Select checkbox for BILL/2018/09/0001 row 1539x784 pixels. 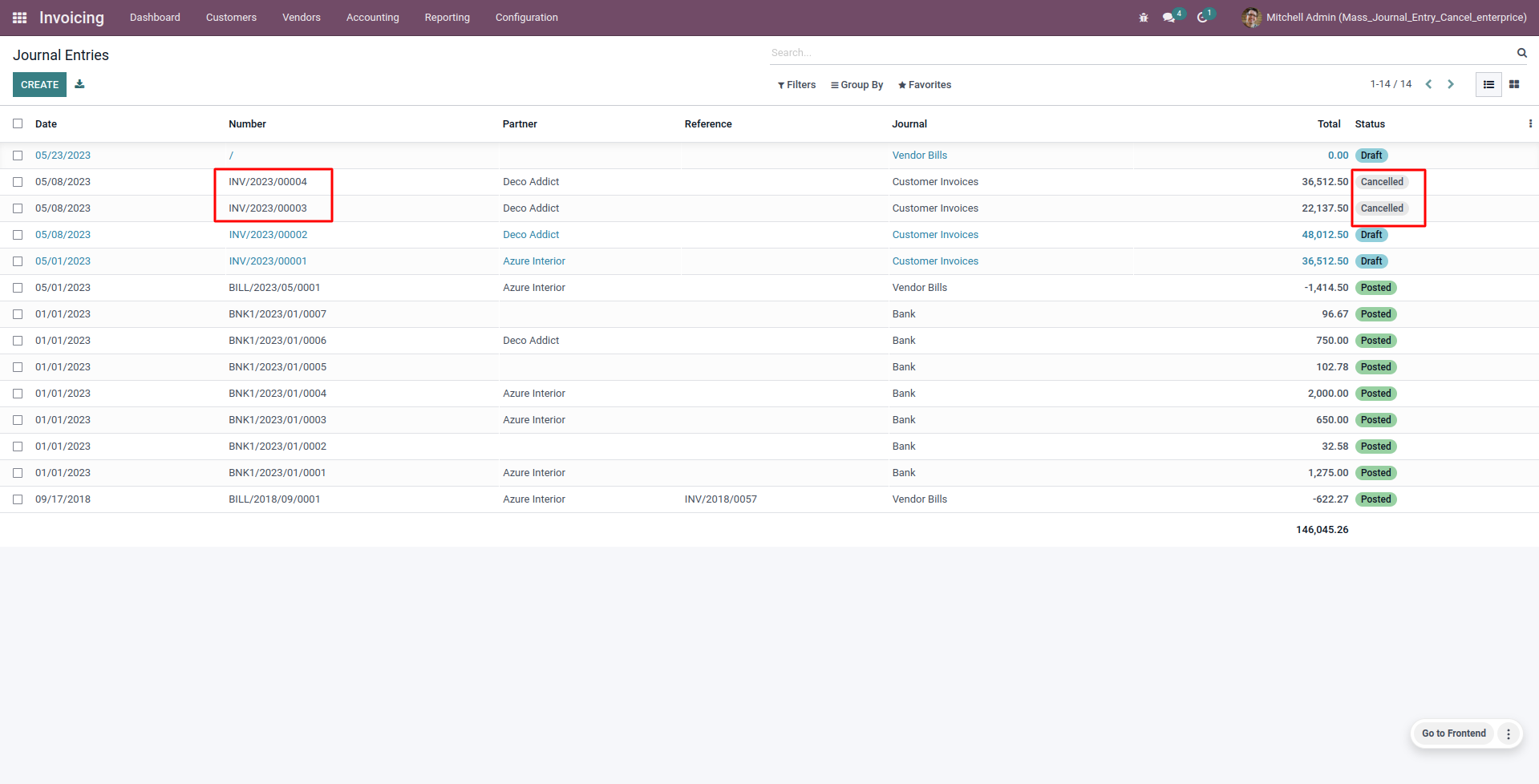18,499
